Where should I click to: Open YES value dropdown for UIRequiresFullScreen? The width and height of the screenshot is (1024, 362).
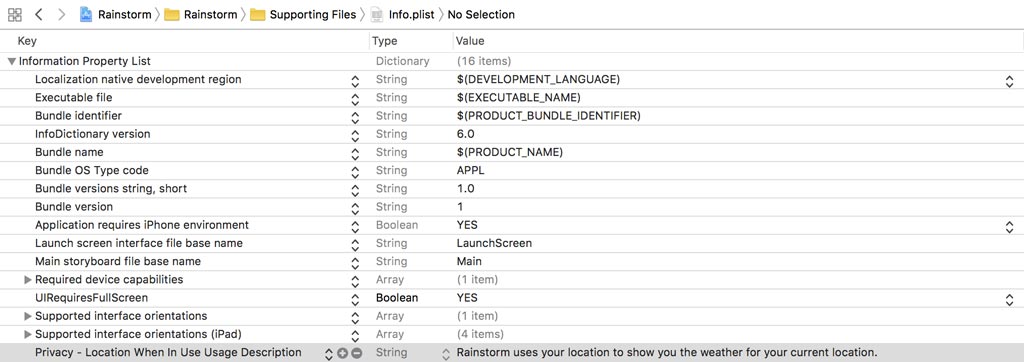1010,299
